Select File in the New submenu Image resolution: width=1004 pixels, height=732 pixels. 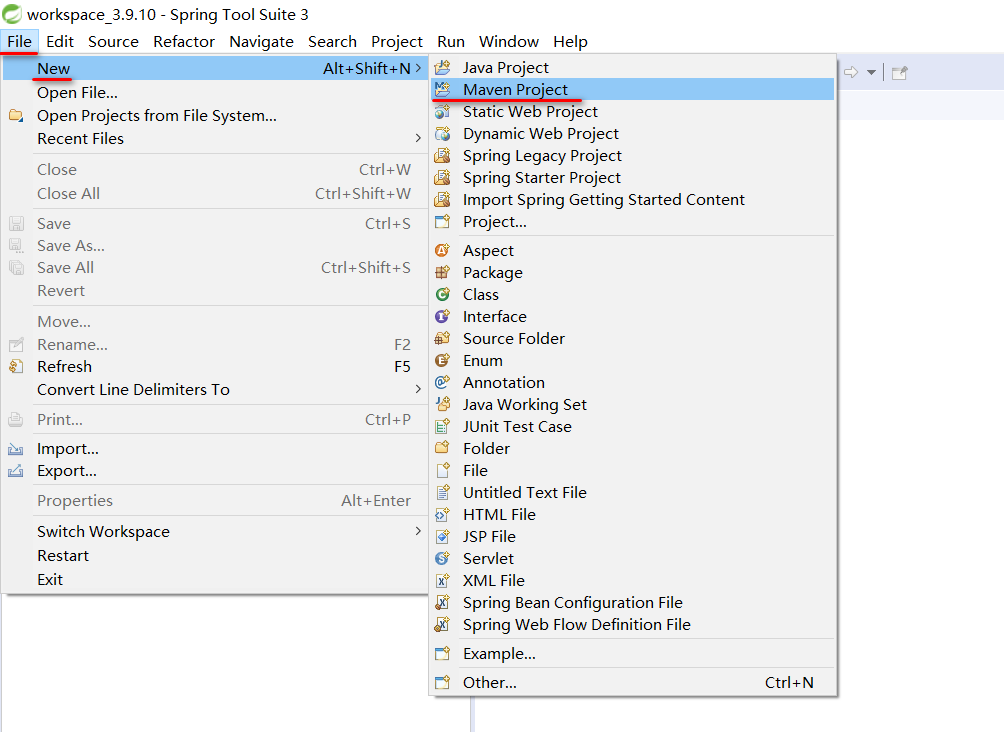pos(632,471)
